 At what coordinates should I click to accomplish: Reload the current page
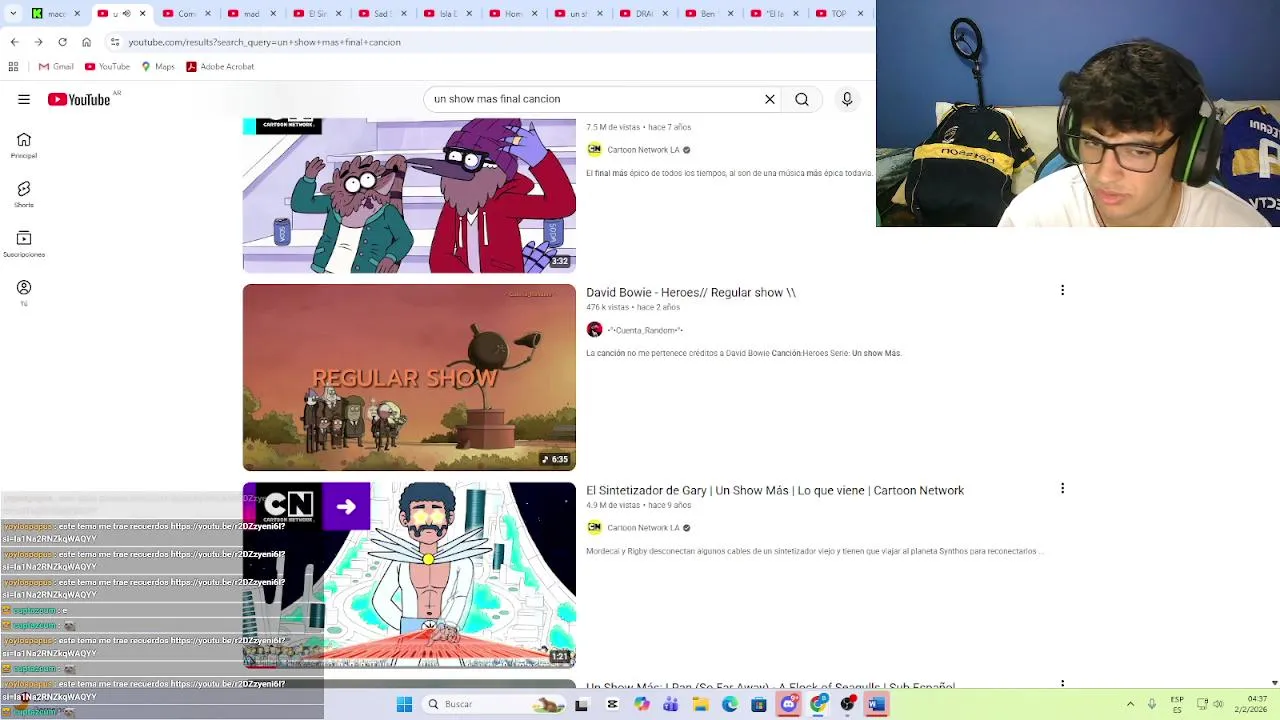click(x=62, y=42)
